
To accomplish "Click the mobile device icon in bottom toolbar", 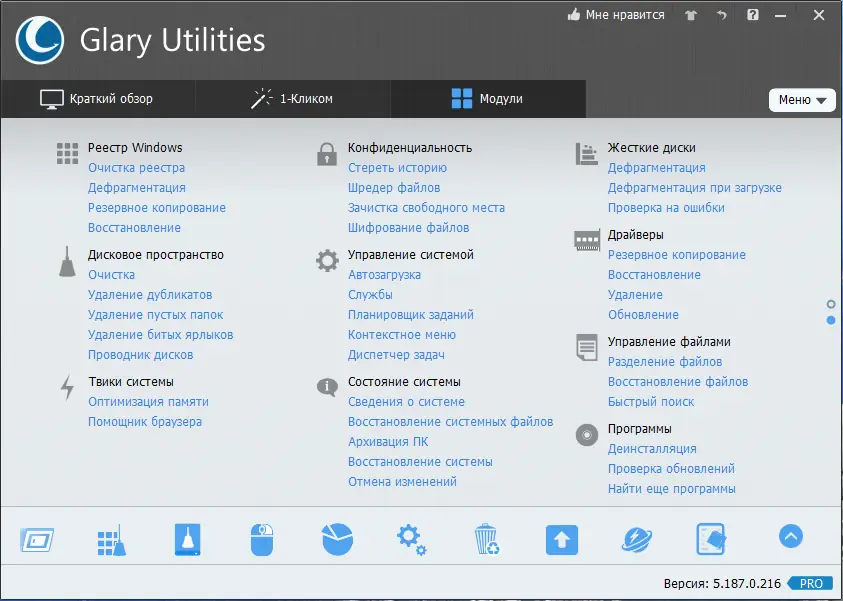I will pos(711,540).
